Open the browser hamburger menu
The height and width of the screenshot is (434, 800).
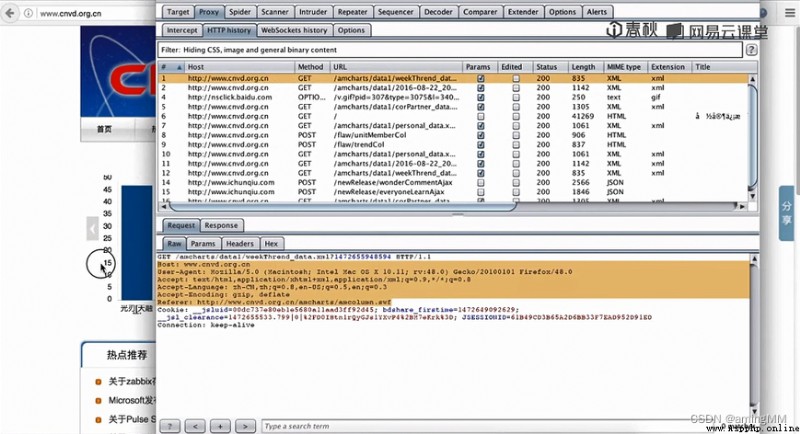click(790, 13)
